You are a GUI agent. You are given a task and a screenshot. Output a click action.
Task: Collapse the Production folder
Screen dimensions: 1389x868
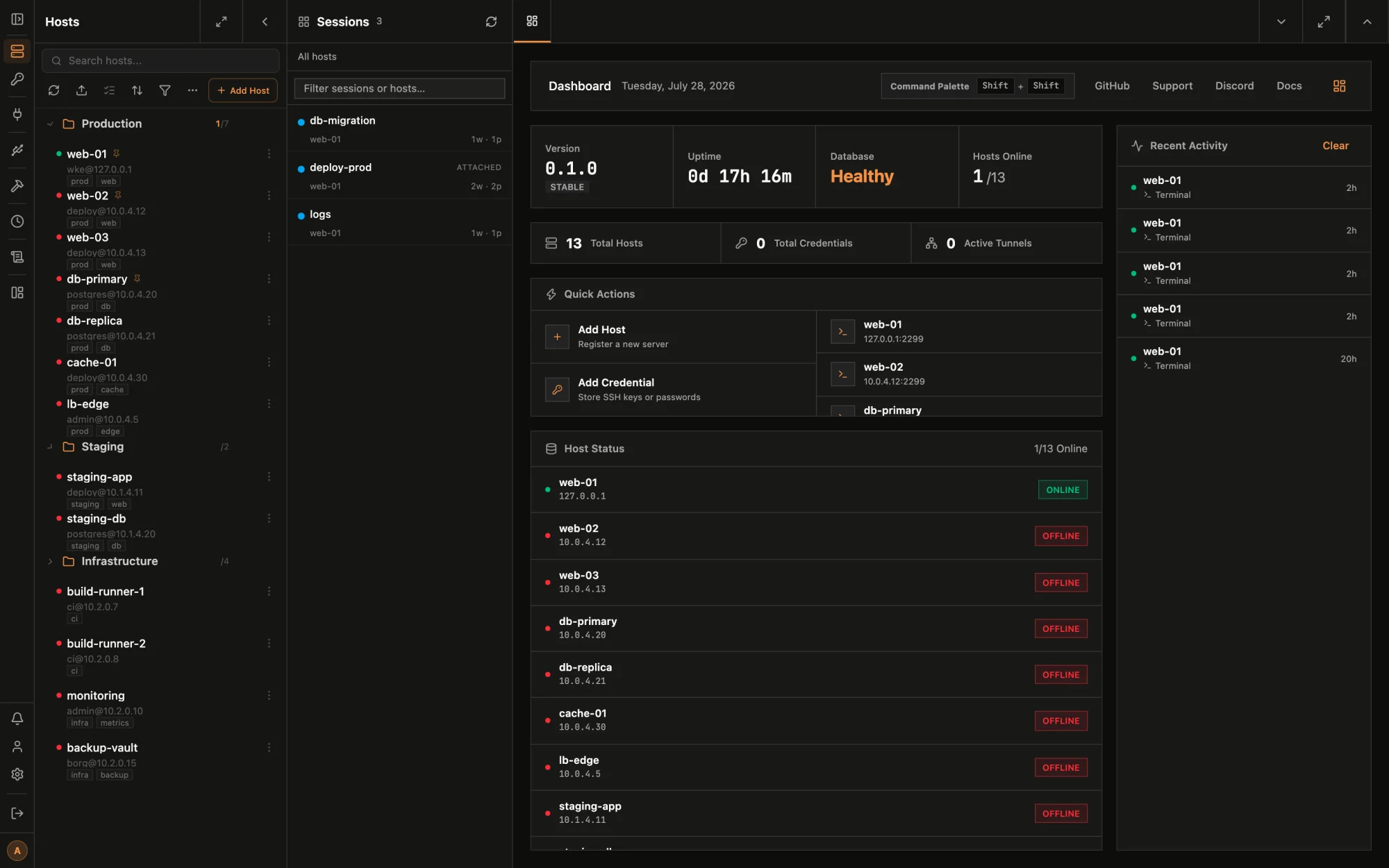(50, 124)
